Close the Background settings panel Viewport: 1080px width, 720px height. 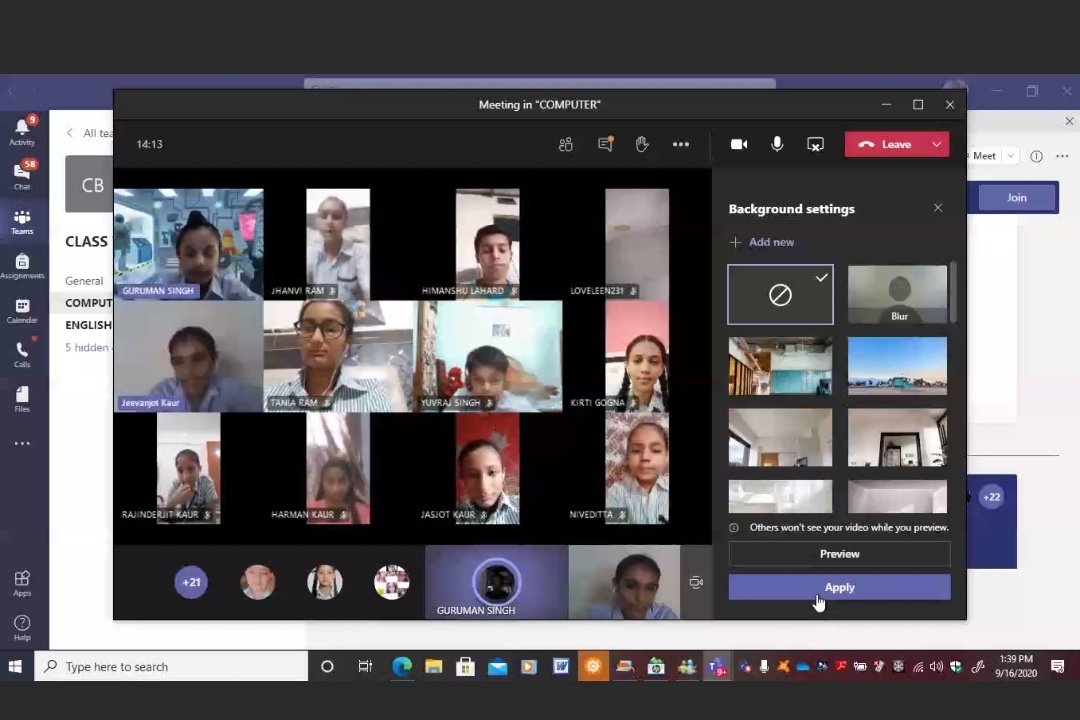[937, 207]
